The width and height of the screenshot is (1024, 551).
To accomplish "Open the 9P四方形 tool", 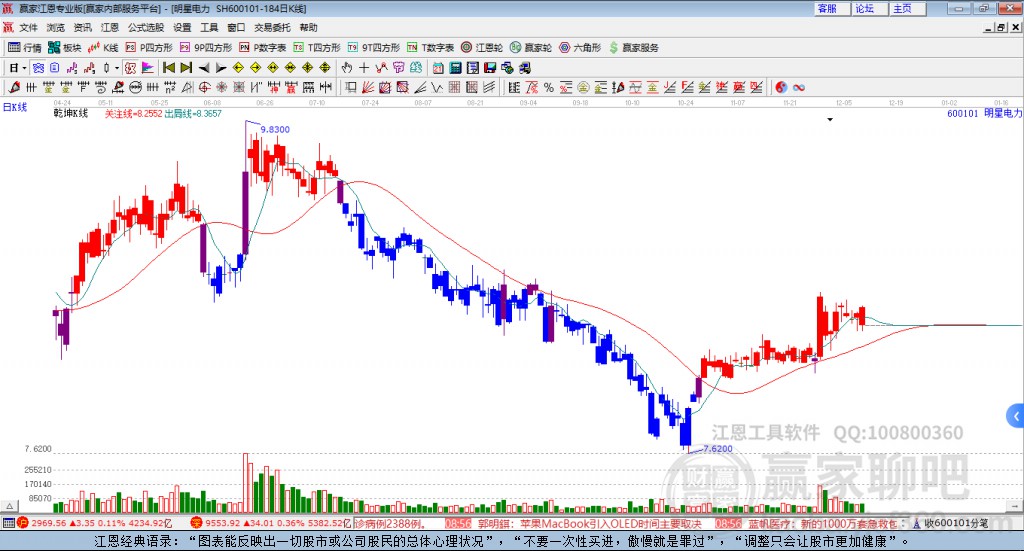I will point(206,48).
